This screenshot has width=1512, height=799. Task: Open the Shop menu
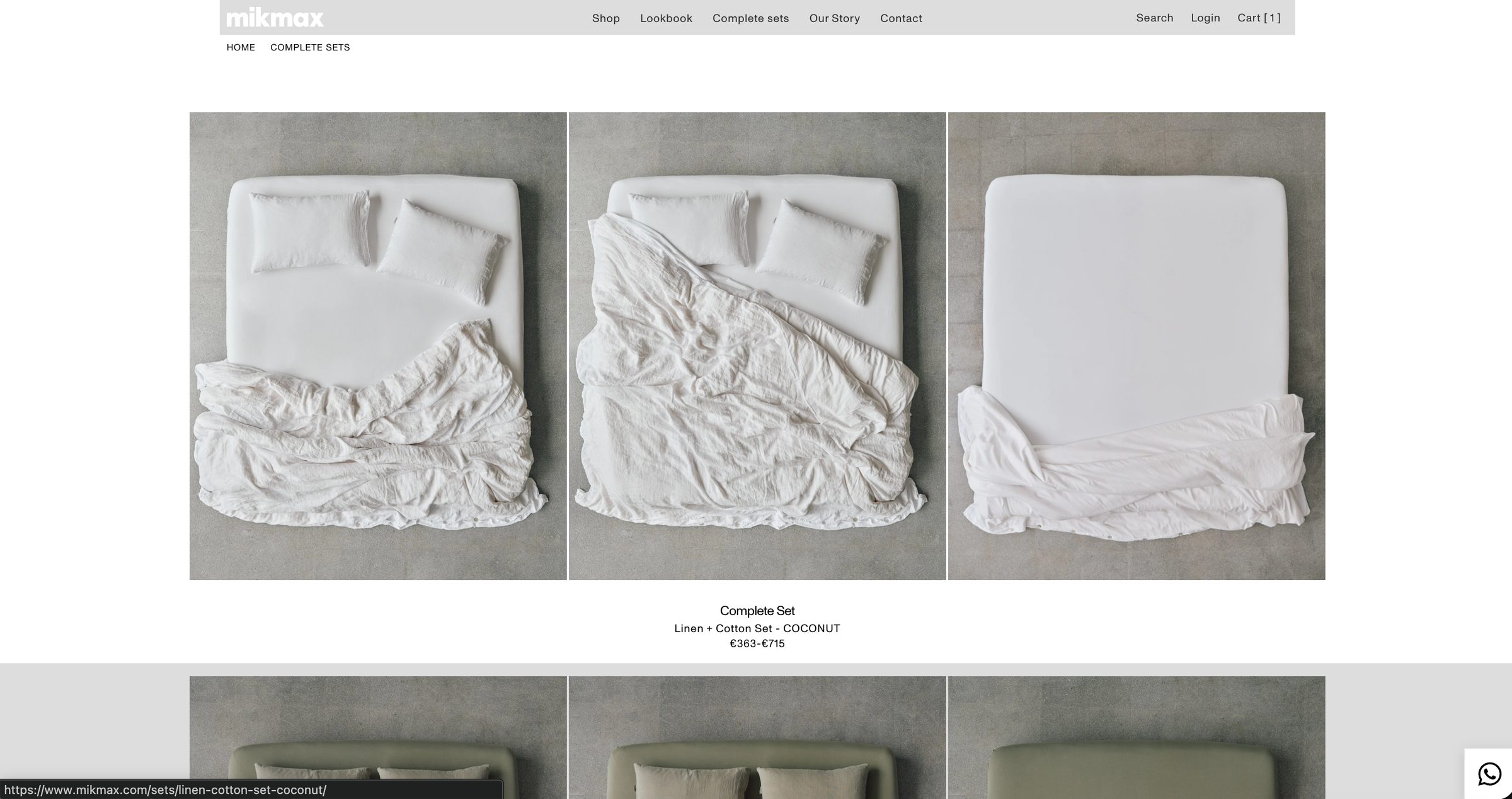[x=605, y=18]
